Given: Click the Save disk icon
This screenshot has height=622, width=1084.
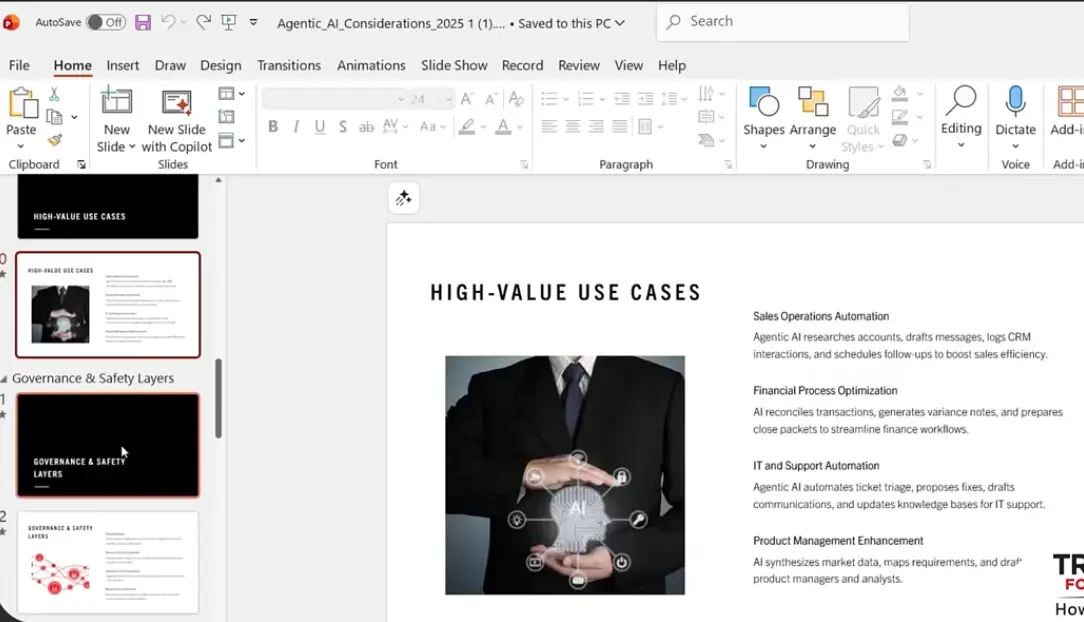Looking at the screenshot, I should coord(143,22).
